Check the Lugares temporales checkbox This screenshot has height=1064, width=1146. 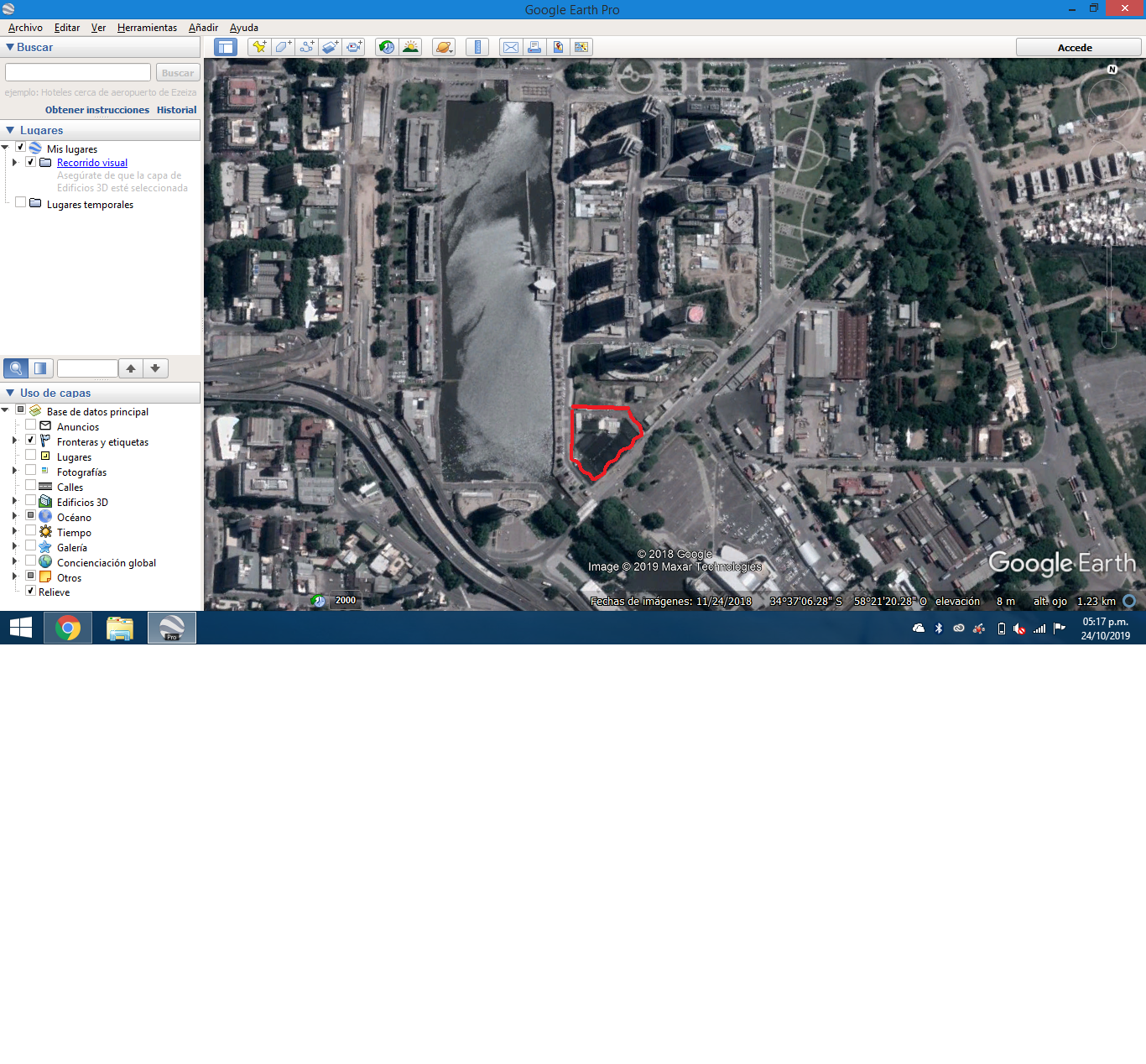(x=20, y=202)
